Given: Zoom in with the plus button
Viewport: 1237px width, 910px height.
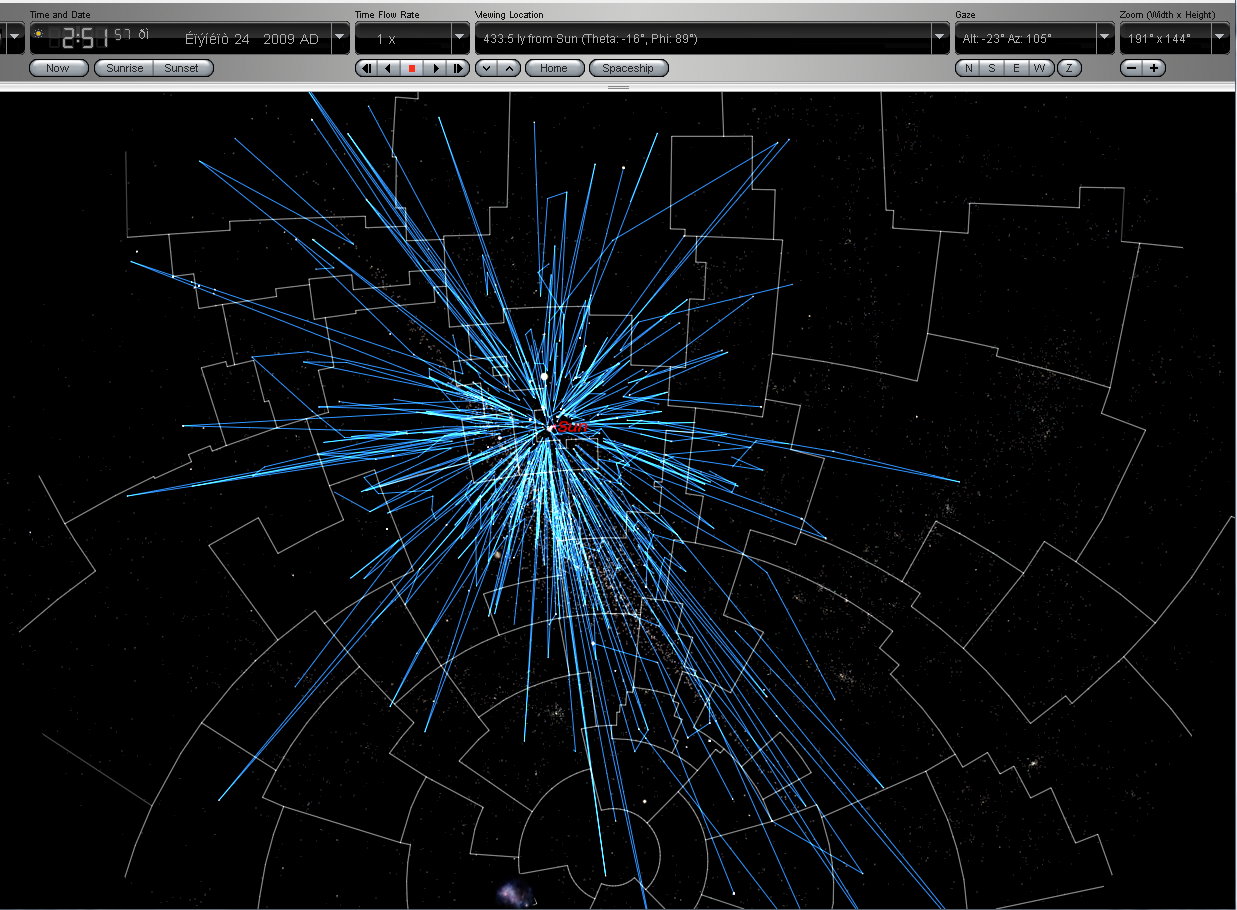Looking at the screenshot, I should pos(1154,68).
